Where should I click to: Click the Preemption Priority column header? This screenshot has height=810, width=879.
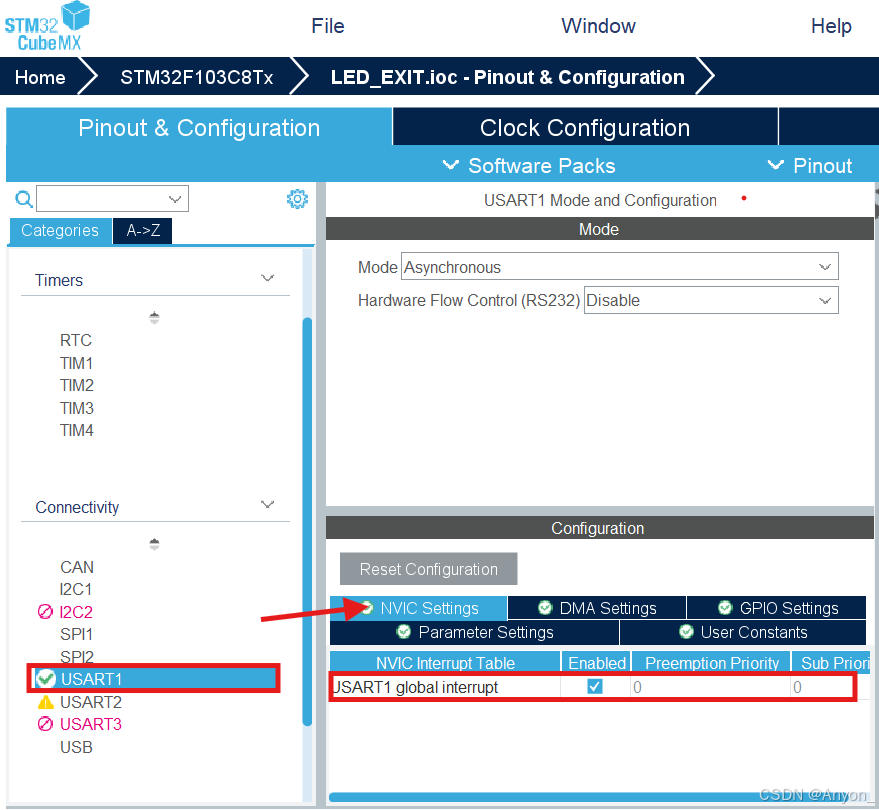point(711,663)
